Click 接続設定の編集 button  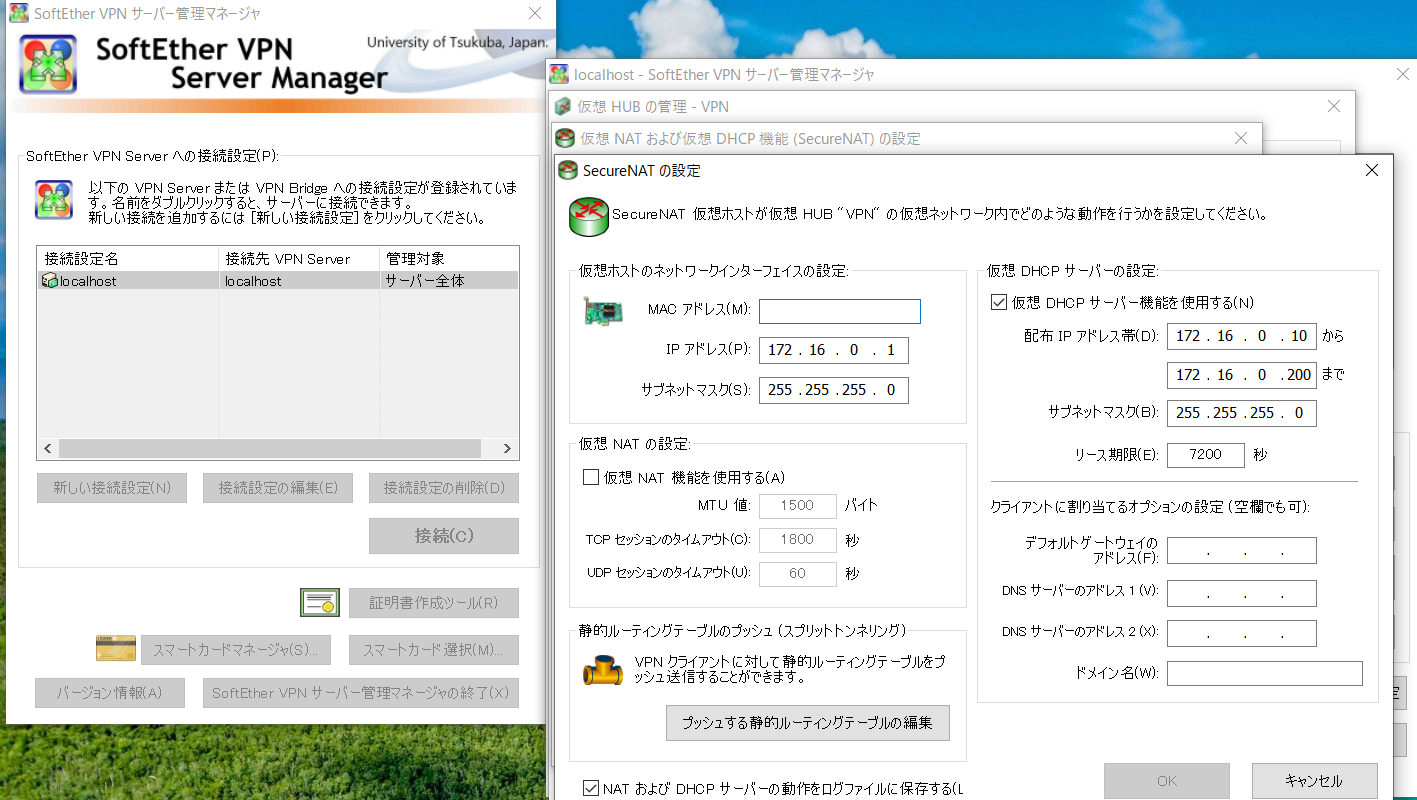click(278, 488)
